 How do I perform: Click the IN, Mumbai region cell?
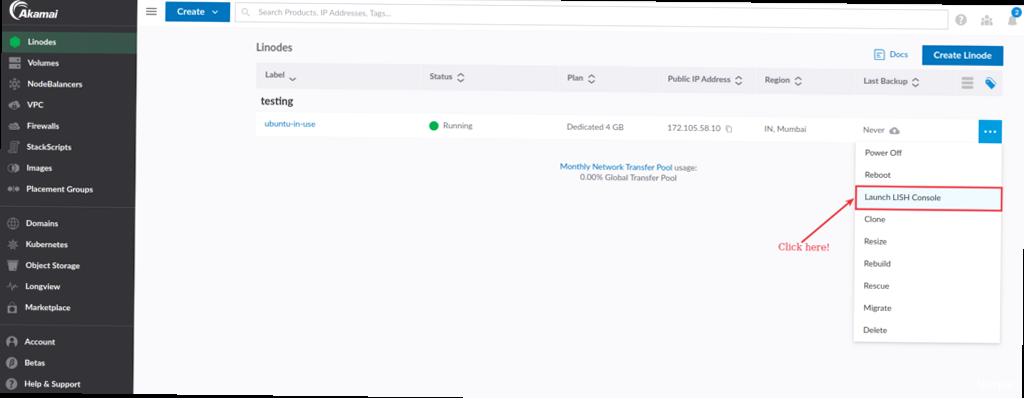tap(785, 129)
